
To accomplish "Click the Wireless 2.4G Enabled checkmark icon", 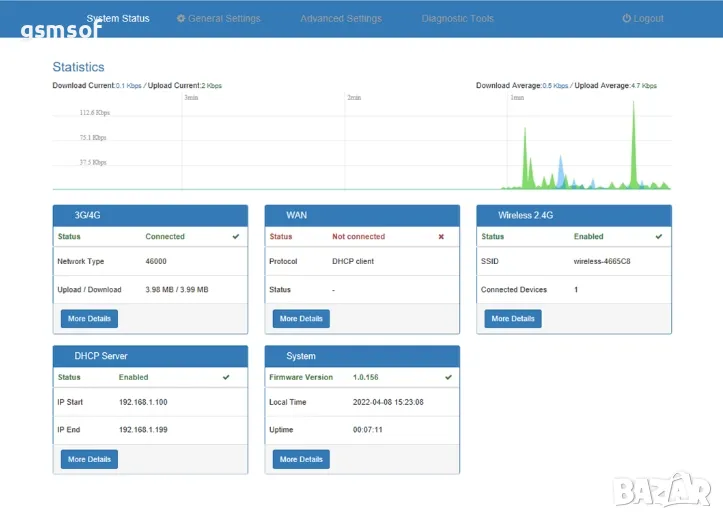I will pyautogui.click(x=658, y=237).
